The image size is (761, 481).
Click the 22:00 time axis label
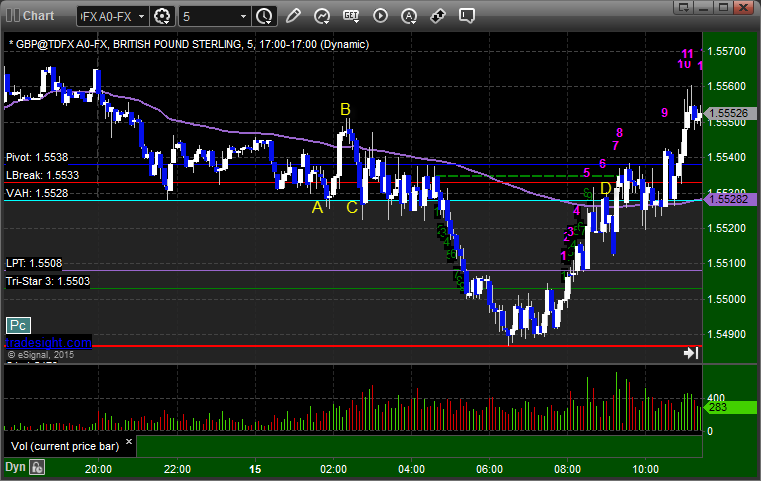click(177, 469)
